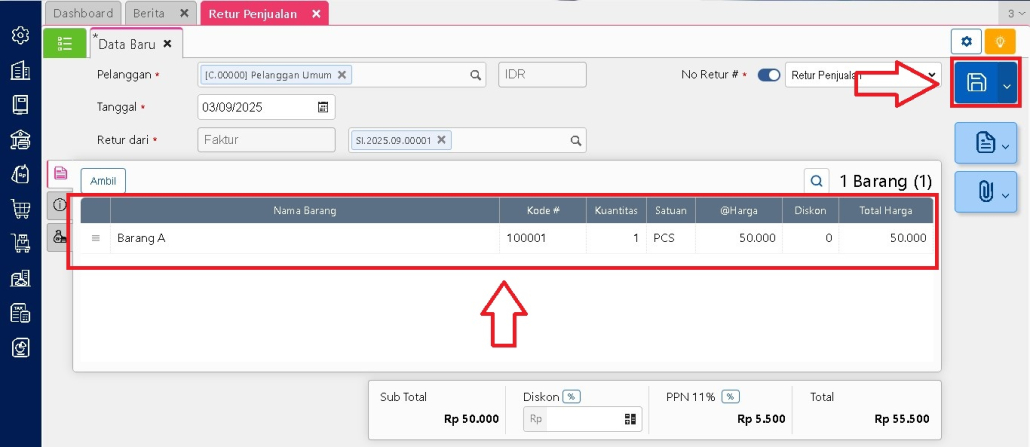Click the search icon above the item table
1030x447 pixels.
(817, 181)
